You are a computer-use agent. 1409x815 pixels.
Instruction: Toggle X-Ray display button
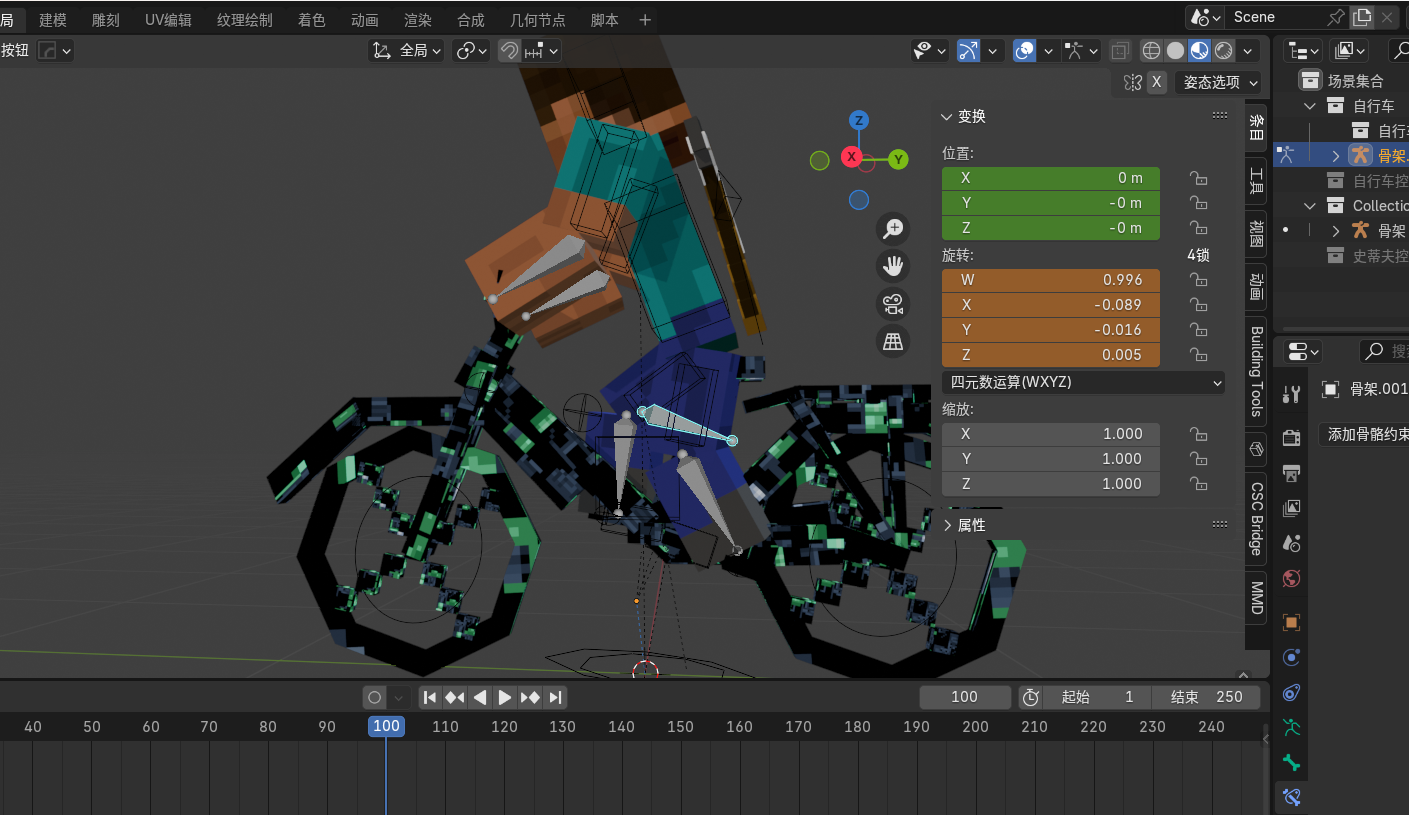[x=1121, y=50]
